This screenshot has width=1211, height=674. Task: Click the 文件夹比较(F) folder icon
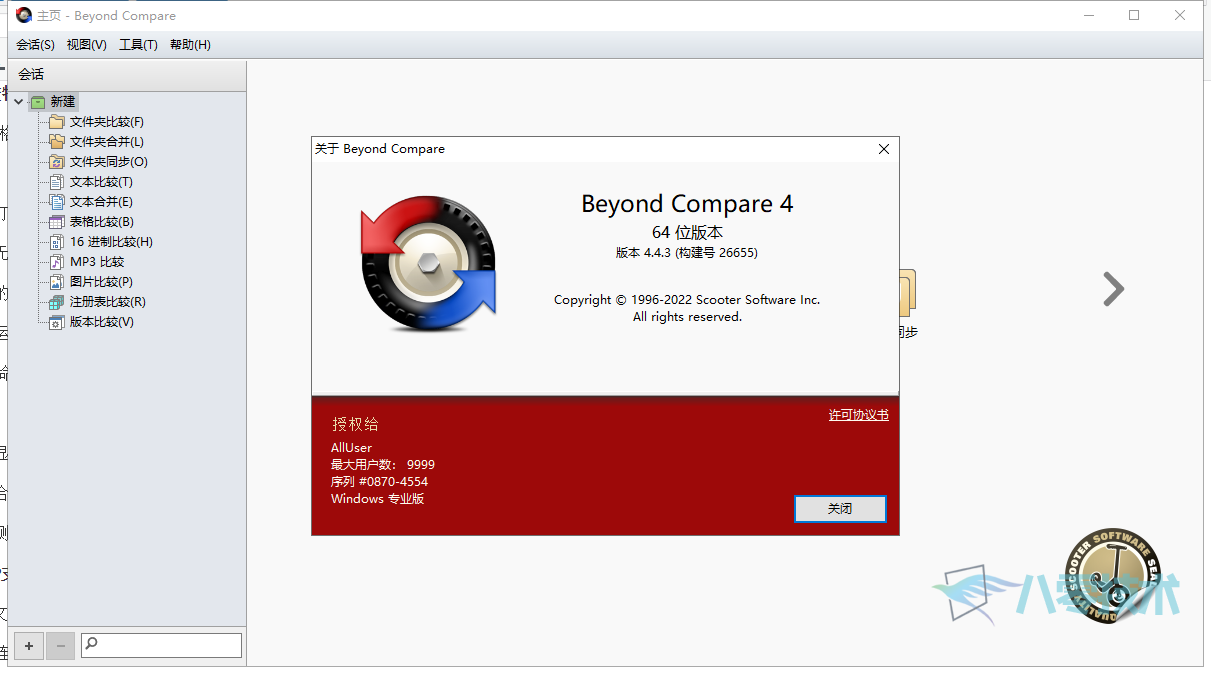[x=57, y=122]
